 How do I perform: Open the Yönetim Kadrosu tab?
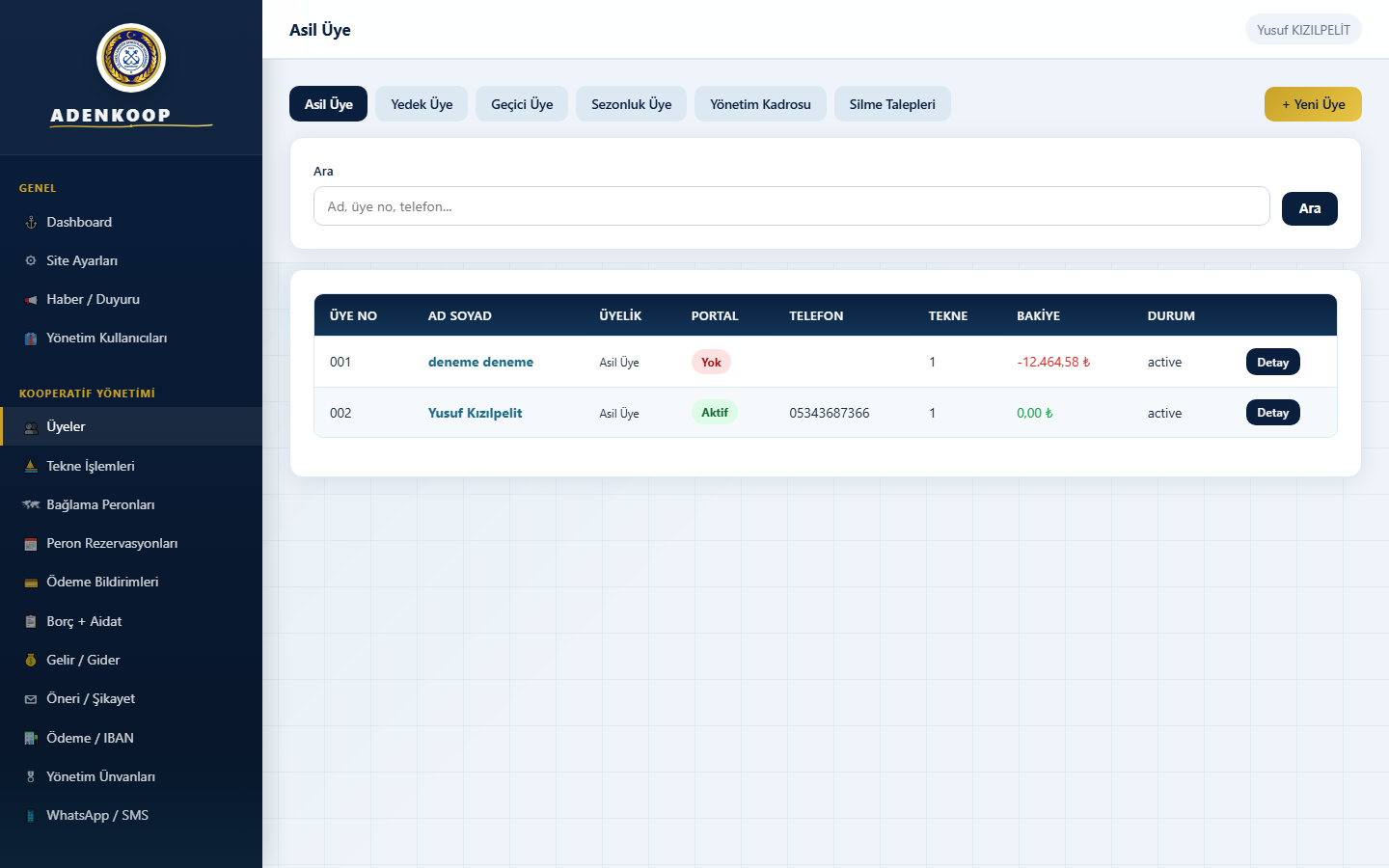point(760,104)
